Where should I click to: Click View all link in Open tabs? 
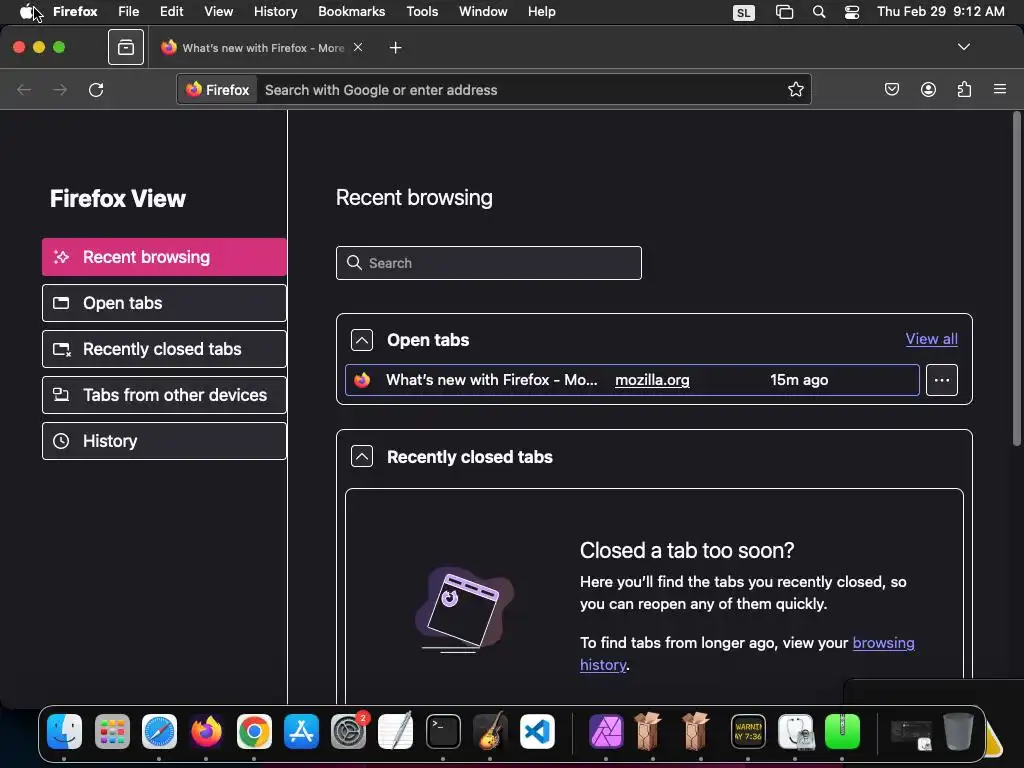pos(931,339)
